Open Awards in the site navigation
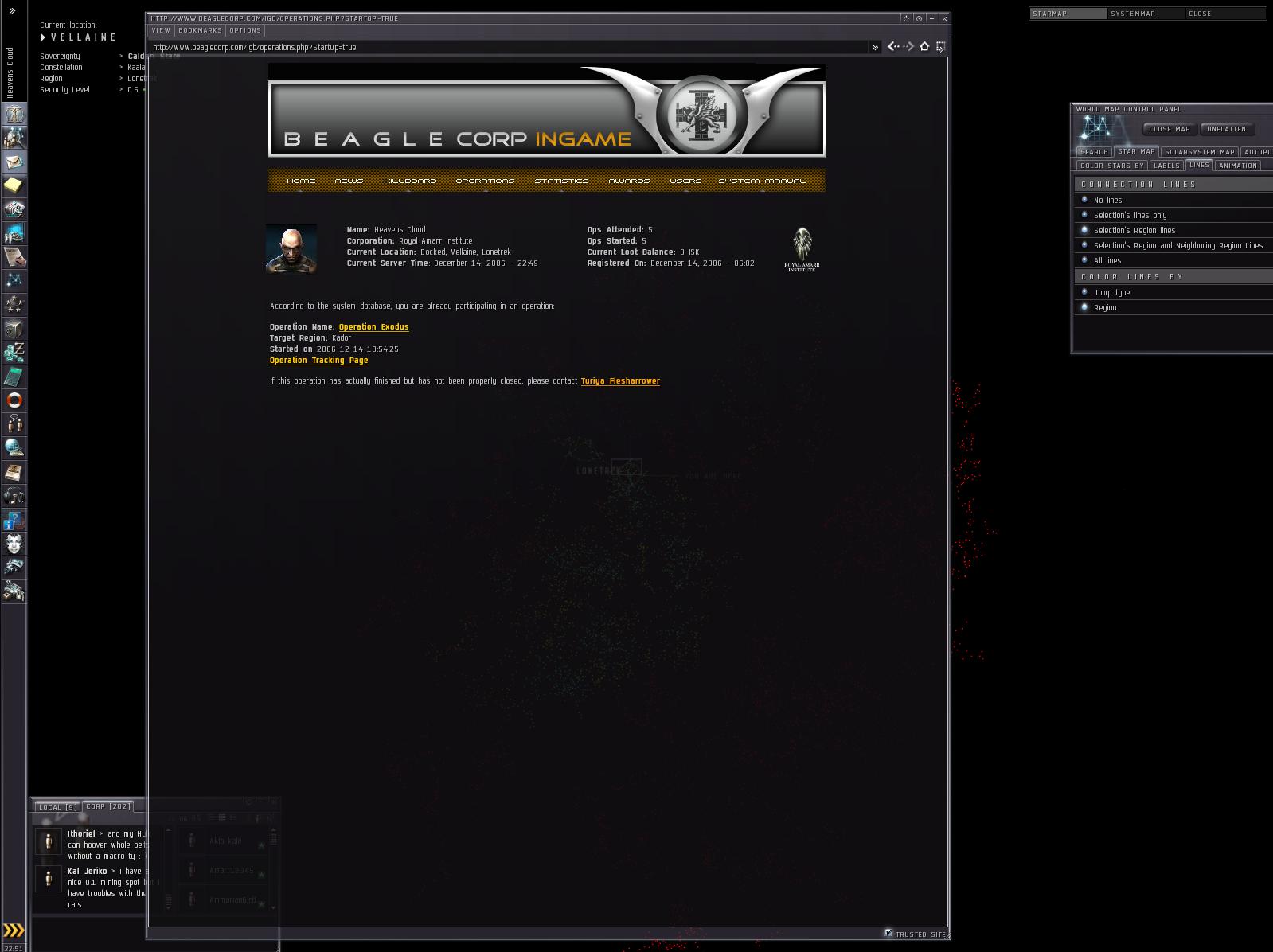1273x952 pixels. [x=629, y=181]
